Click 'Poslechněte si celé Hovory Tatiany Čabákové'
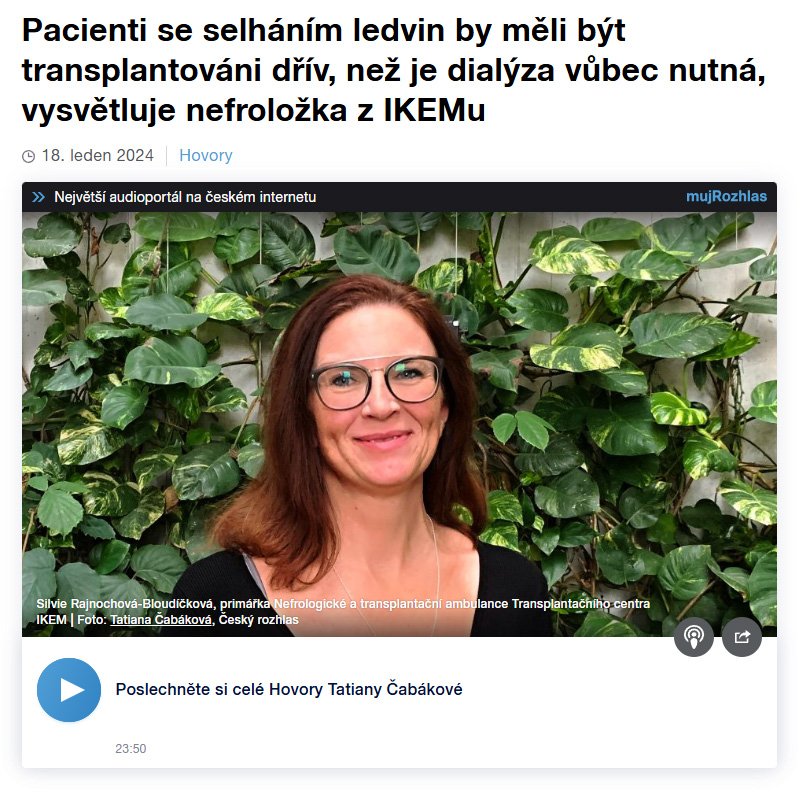 coord(289,689)
